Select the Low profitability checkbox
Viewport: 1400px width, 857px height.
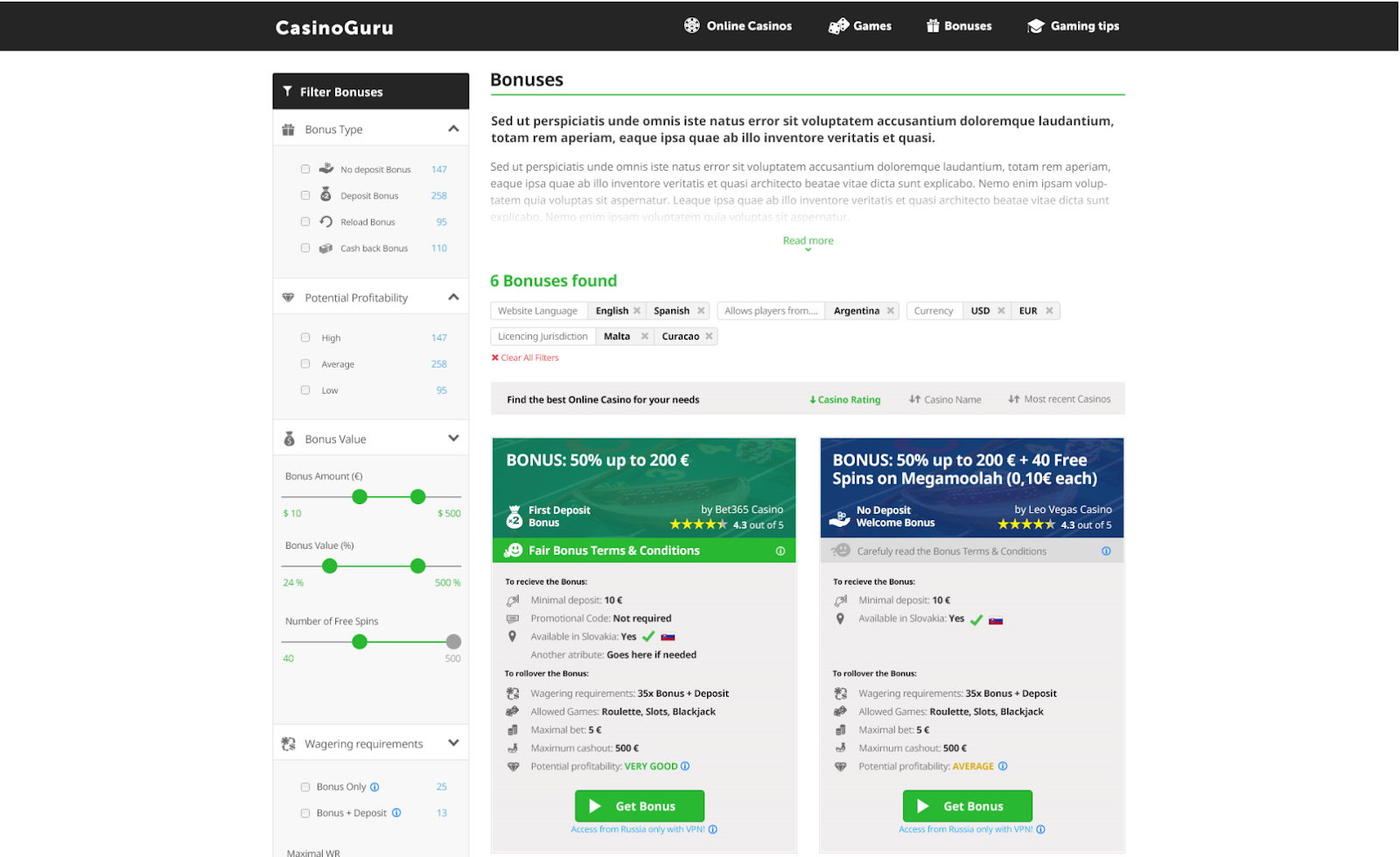305,390
